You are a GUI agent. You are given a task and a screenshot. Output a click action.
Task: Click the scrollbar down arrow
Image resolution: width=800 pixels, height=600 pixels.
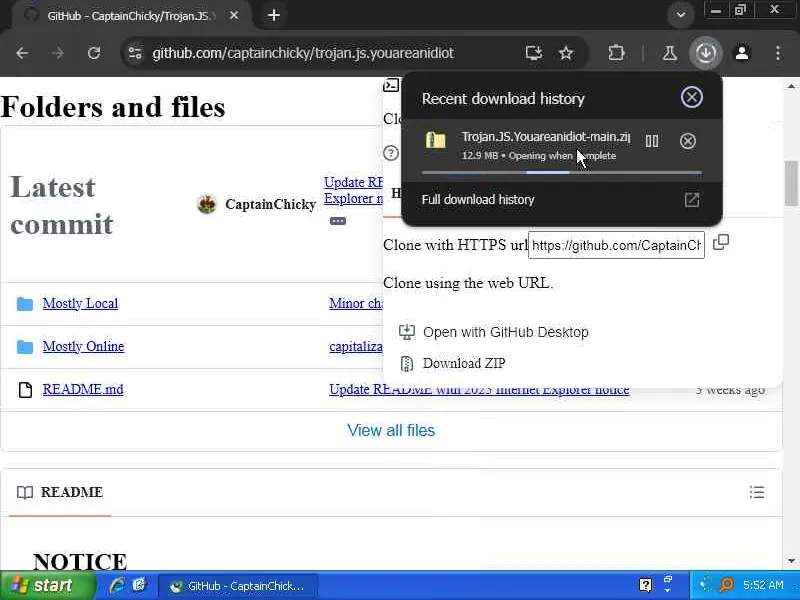(x=791, y=561)
